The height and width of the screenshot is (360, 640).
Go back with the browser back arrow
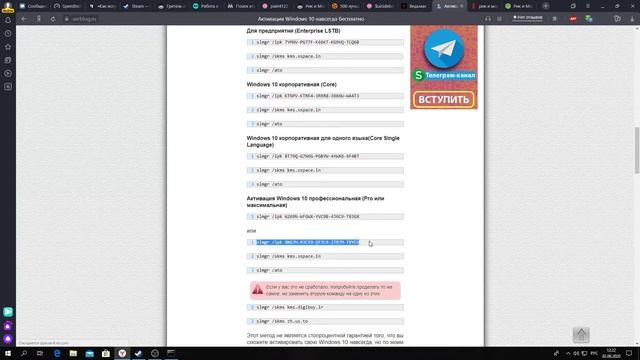(24, 19)
